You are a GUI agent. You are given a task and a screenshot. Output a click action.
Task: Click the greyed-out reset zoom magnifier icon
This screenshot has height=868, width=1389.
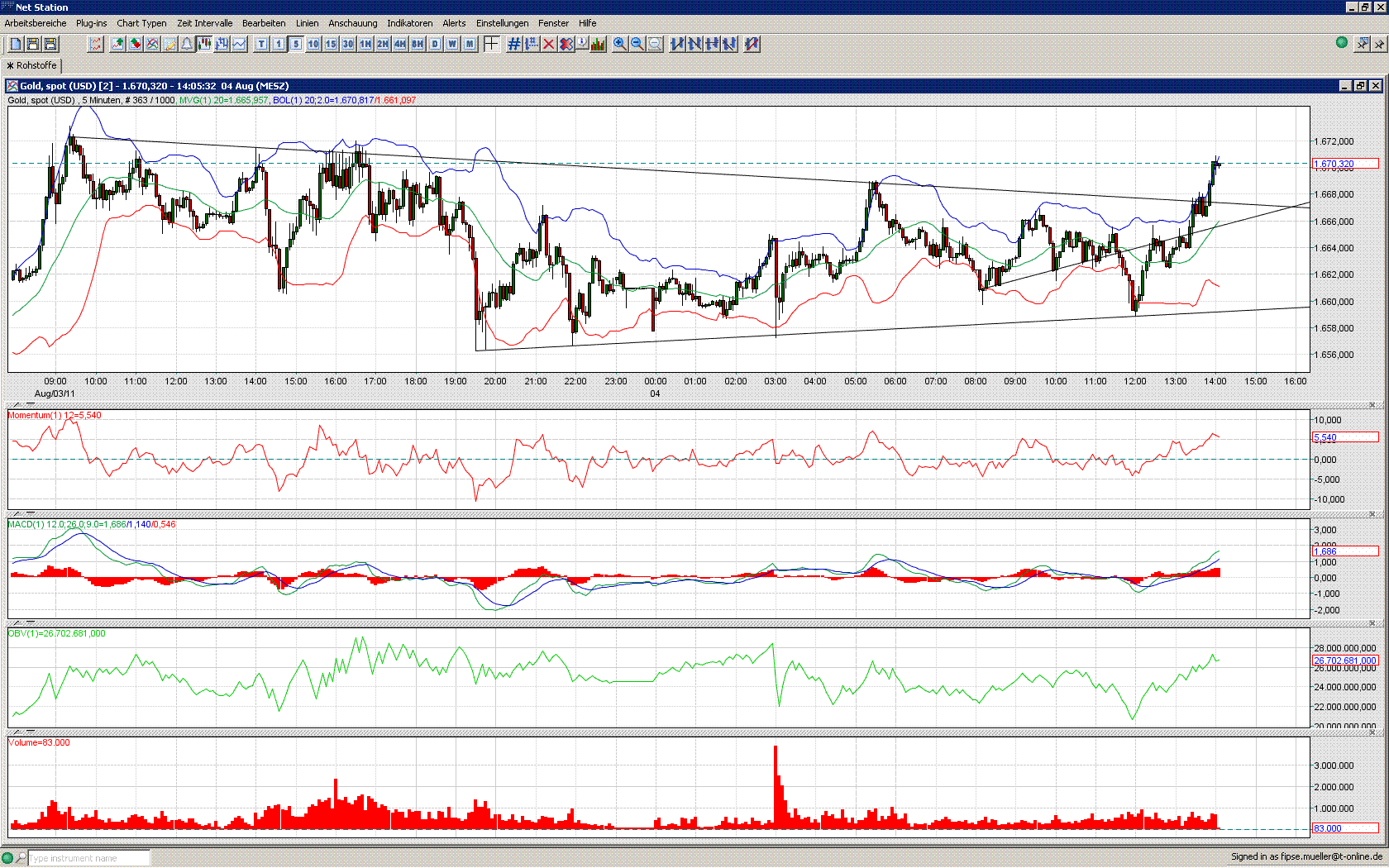pos(655,44)
